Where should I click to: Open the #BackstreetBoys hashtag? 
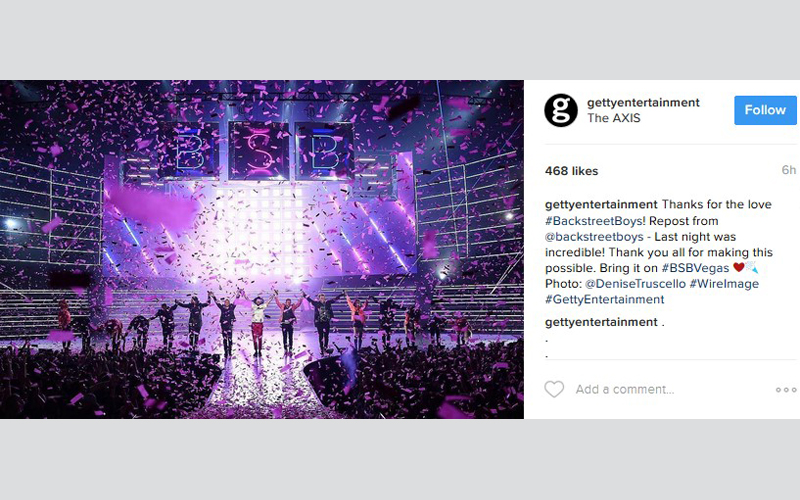coord(595,221)
